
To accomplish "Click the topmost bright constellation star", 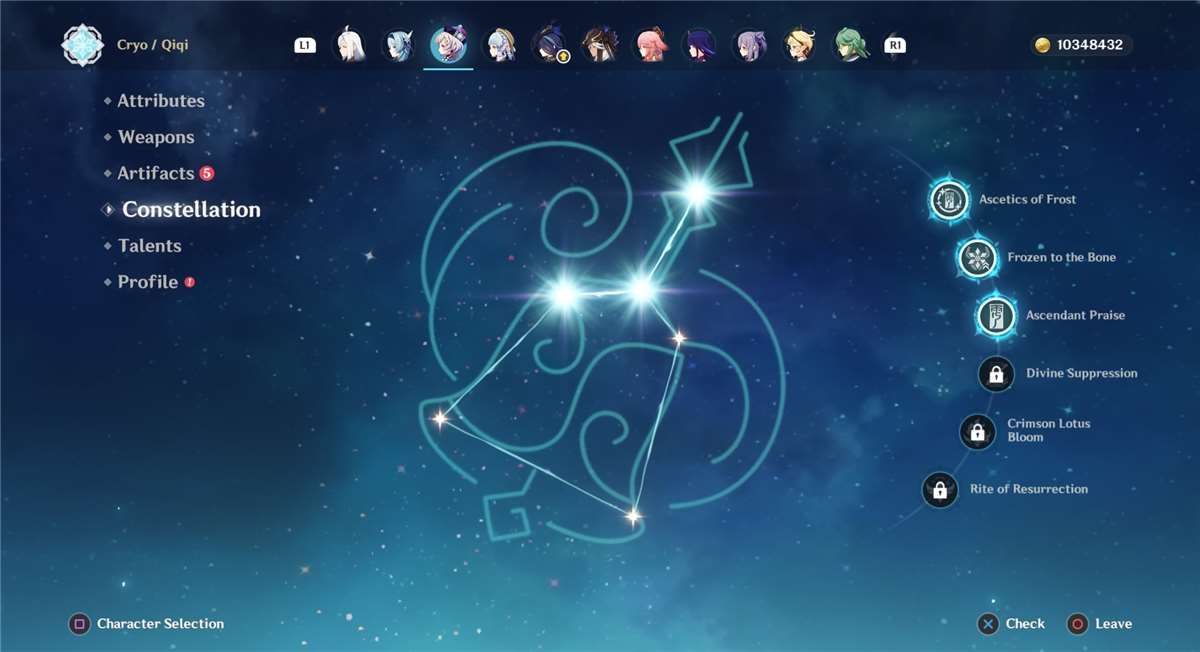I will tap(696, 189).
